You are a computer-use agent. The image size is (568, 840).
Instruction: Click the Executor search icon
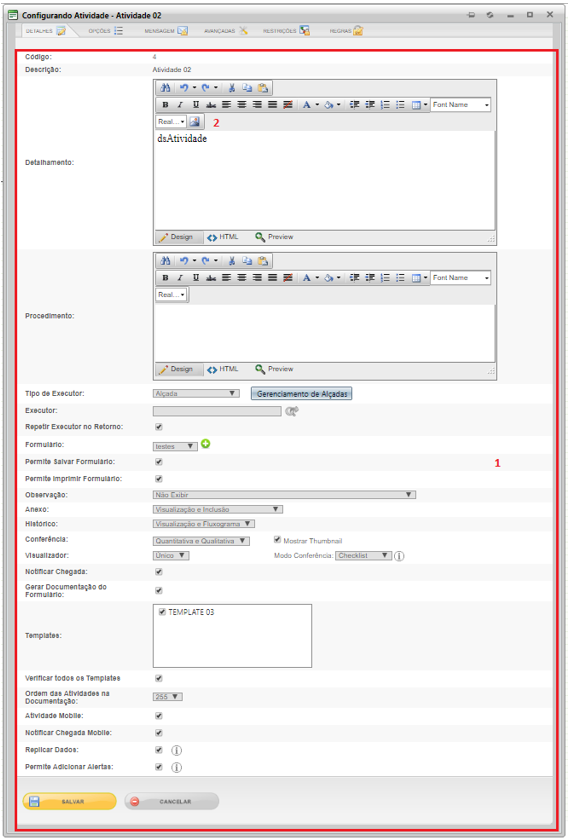pos(292,411)
